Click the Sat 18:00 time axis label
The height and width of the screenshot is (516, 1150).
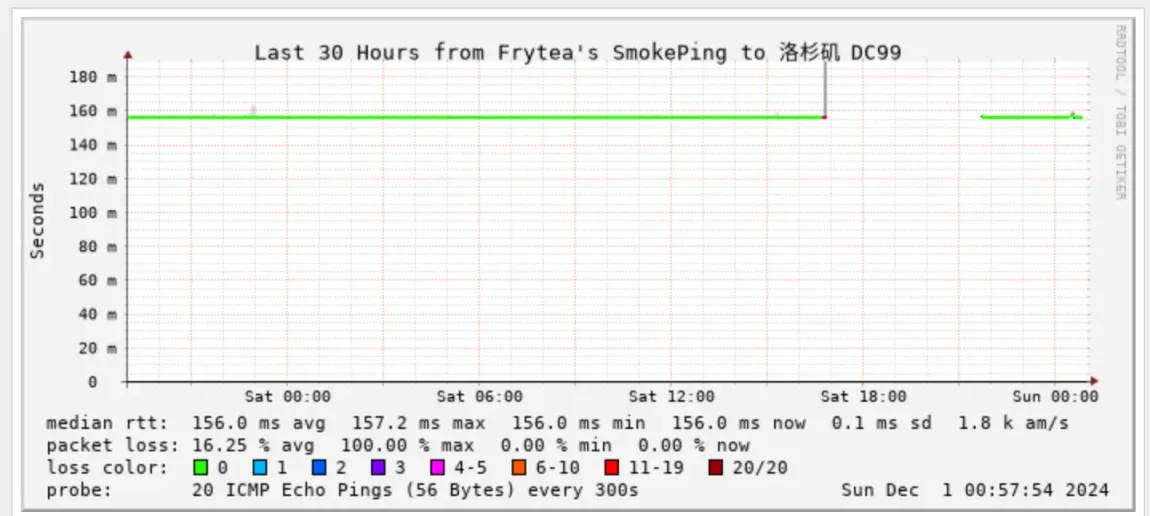(x=863, y=397)
